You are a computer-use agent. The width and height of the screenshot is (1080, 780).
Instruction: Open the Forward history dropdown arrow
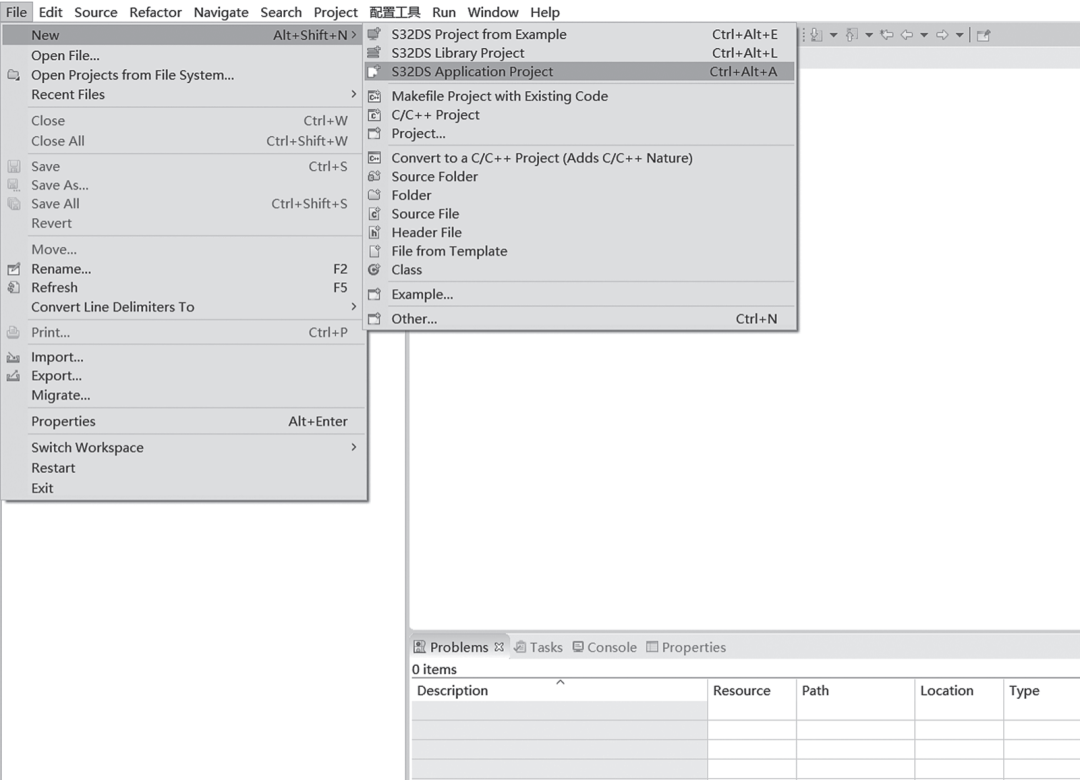click(x=959, y=35)
